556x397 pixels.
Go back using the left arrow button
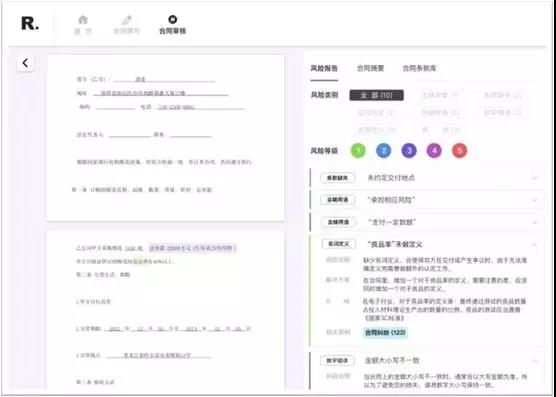tap(25, 63)
